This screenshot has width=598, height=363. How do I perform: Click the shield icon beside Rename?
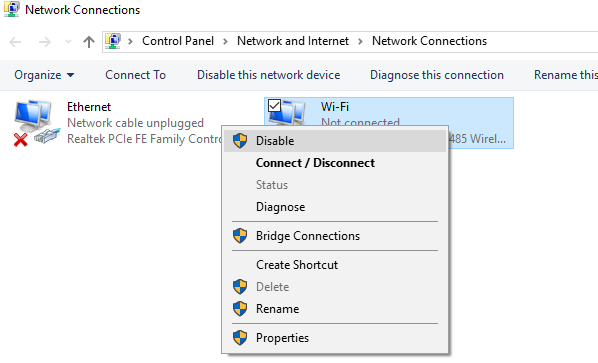click(240, 308)
